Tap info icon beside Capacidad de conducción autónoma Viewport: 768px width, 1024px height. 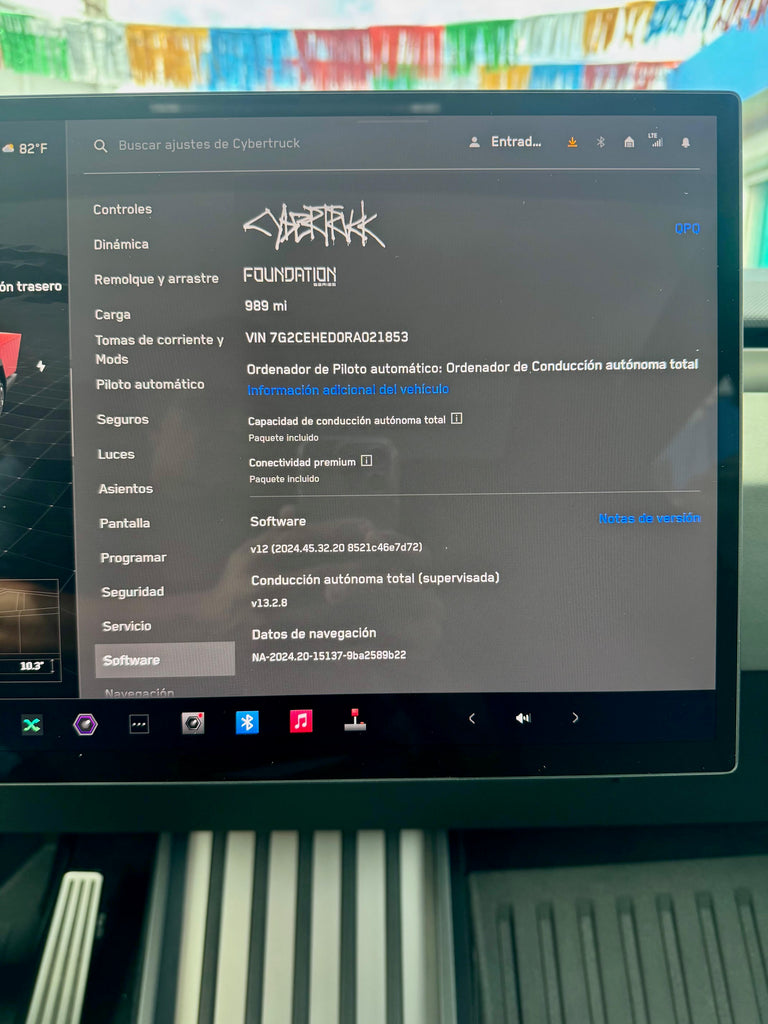click(x=456, y=419)
